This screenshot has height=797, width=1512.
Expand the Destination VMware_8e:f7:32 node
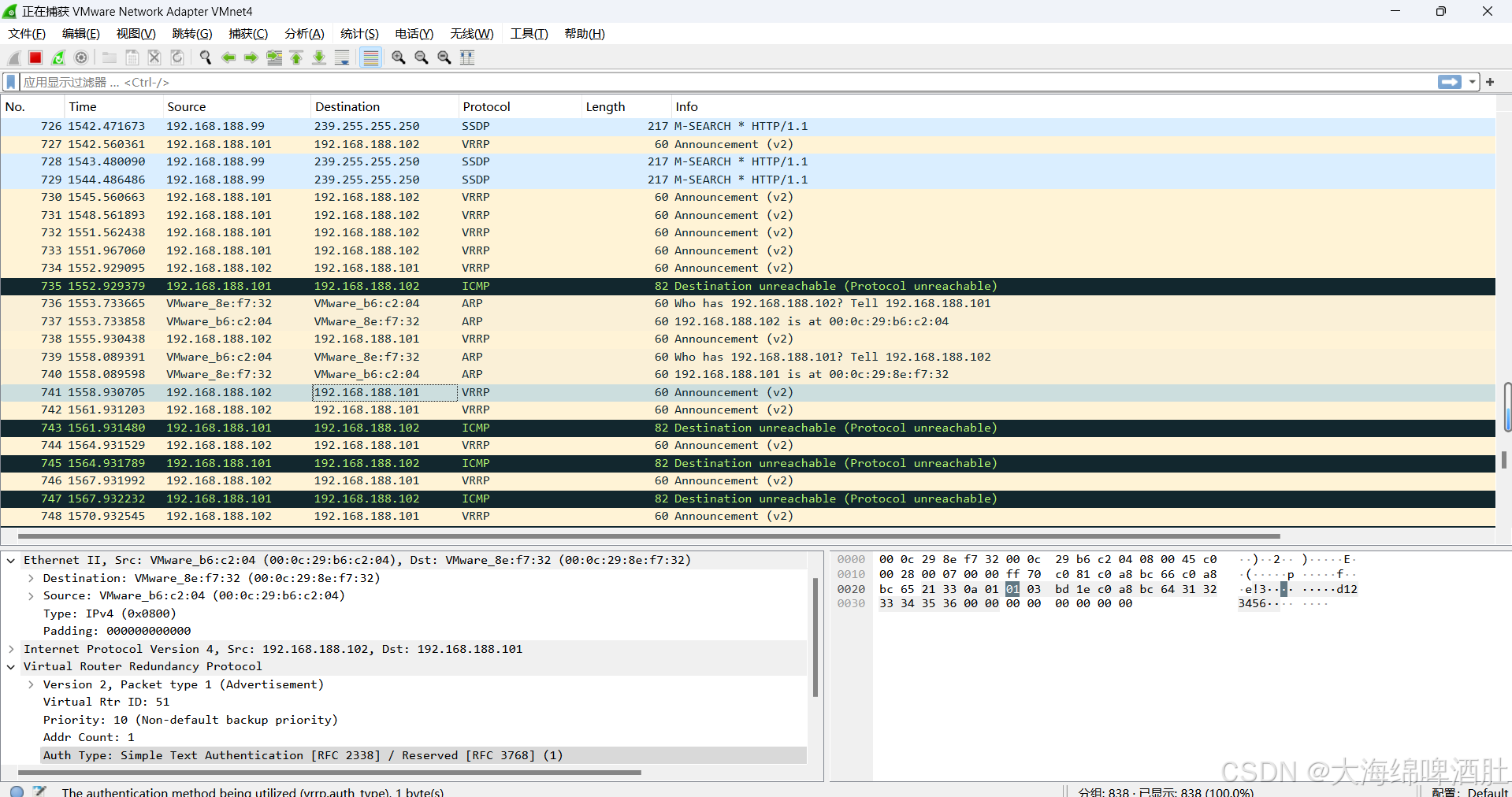point(31,578)
